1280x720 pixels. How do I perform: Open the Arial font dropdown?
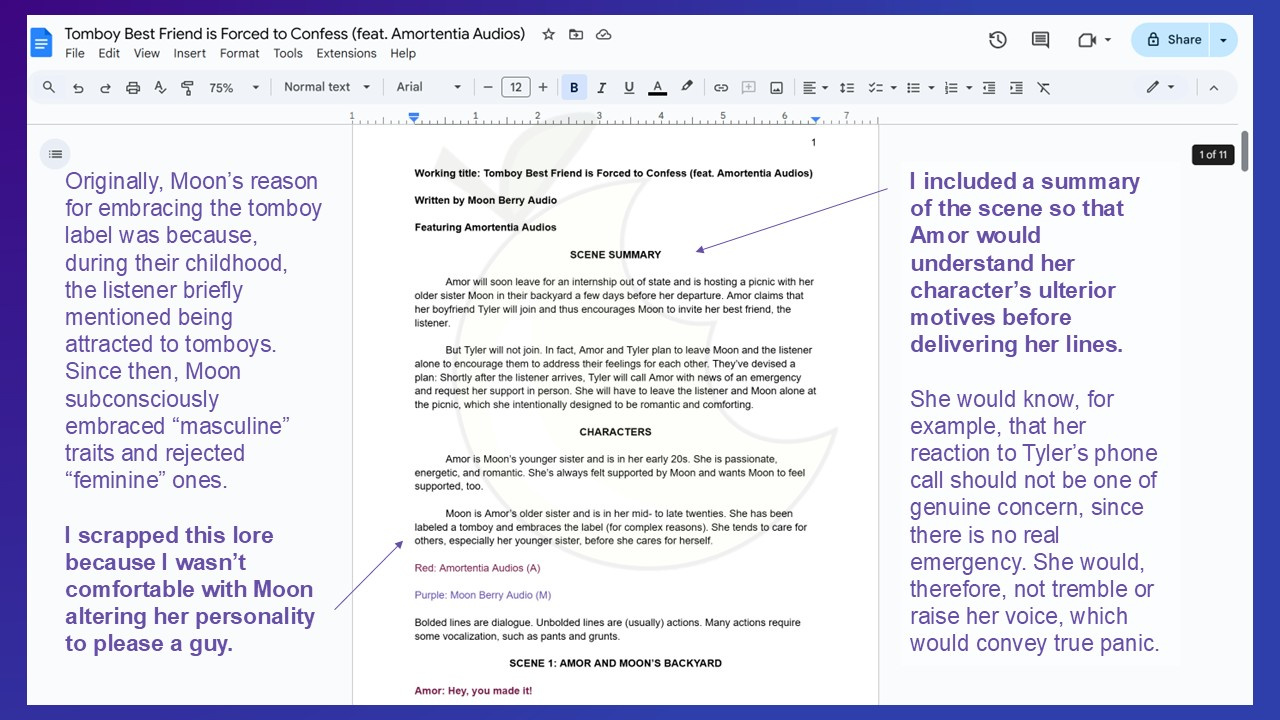pos(429,87)
